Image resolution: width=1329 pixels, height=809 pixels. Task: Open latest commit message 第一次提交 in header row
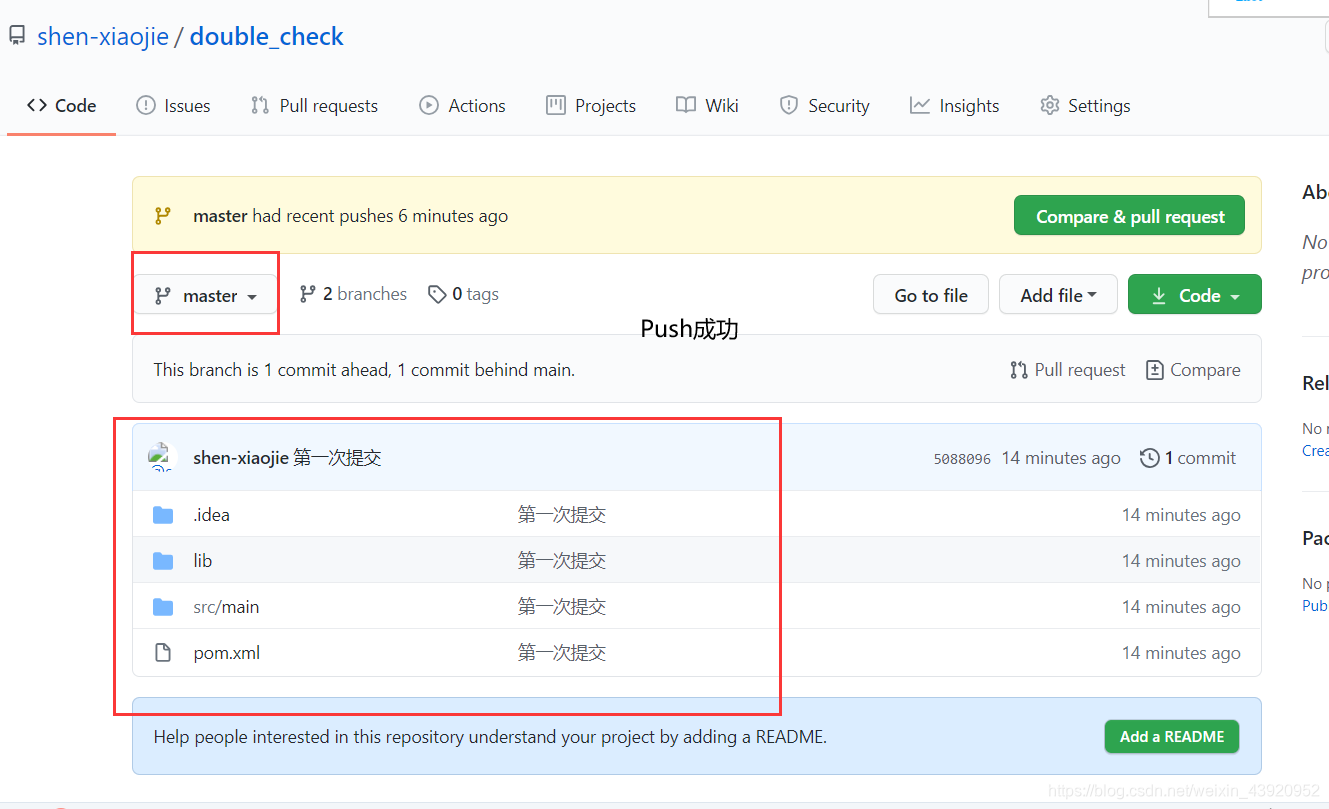click(338, 458)
